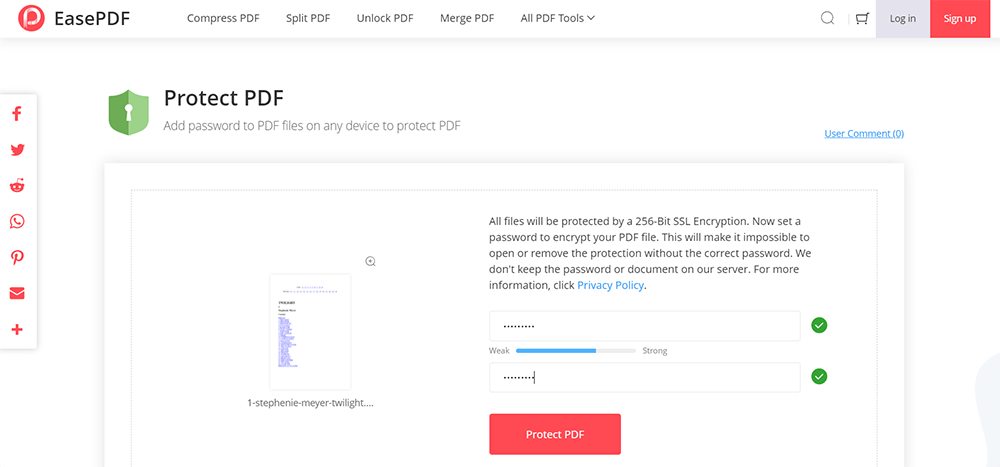Image resolution: width=1000 pixels, height=467 pixels.
Task: Open the search magnifier icon
Action: point(827,18)
